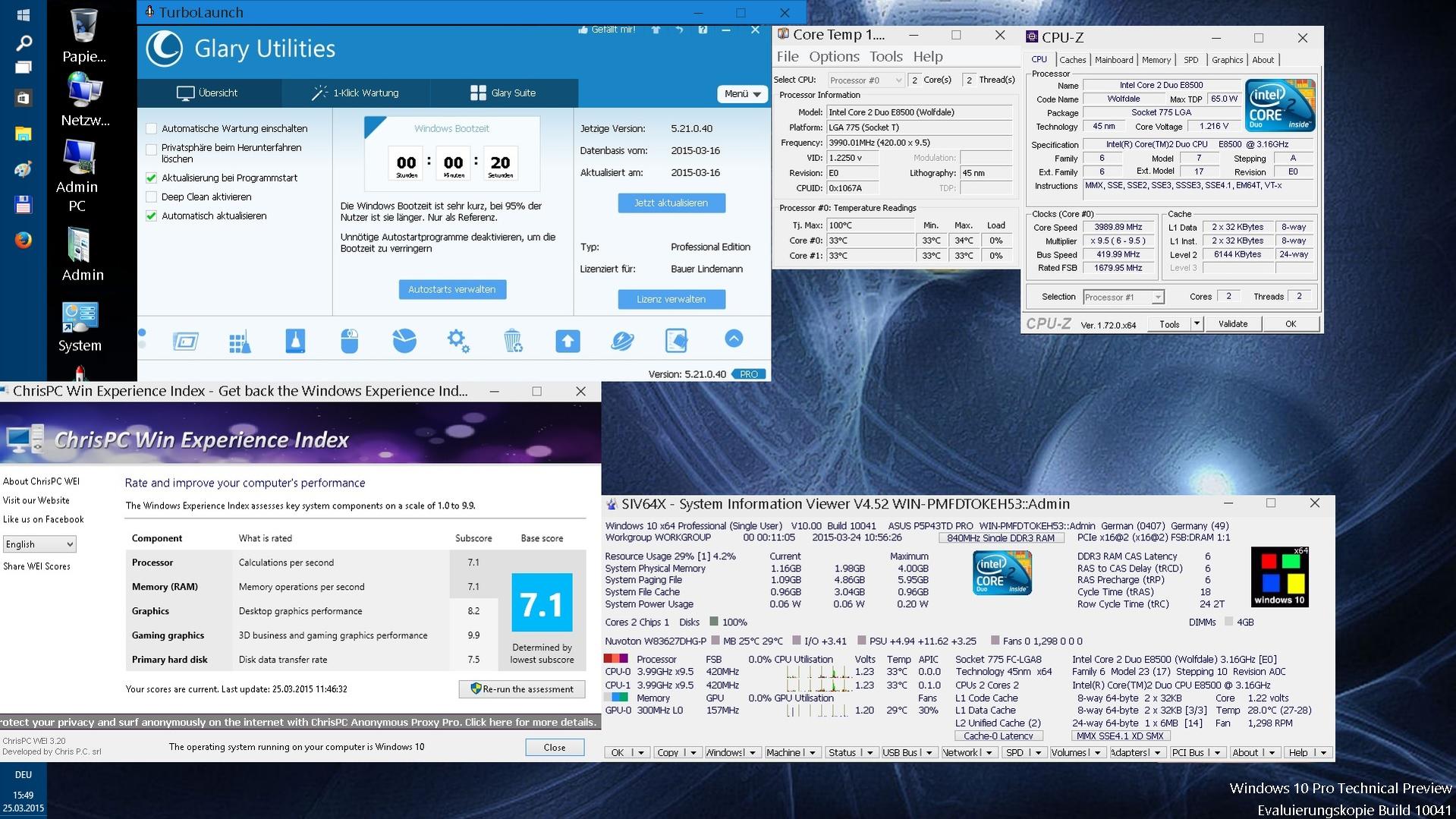Click the DEU language indicator on taskbar

click(x=23, y=775)
